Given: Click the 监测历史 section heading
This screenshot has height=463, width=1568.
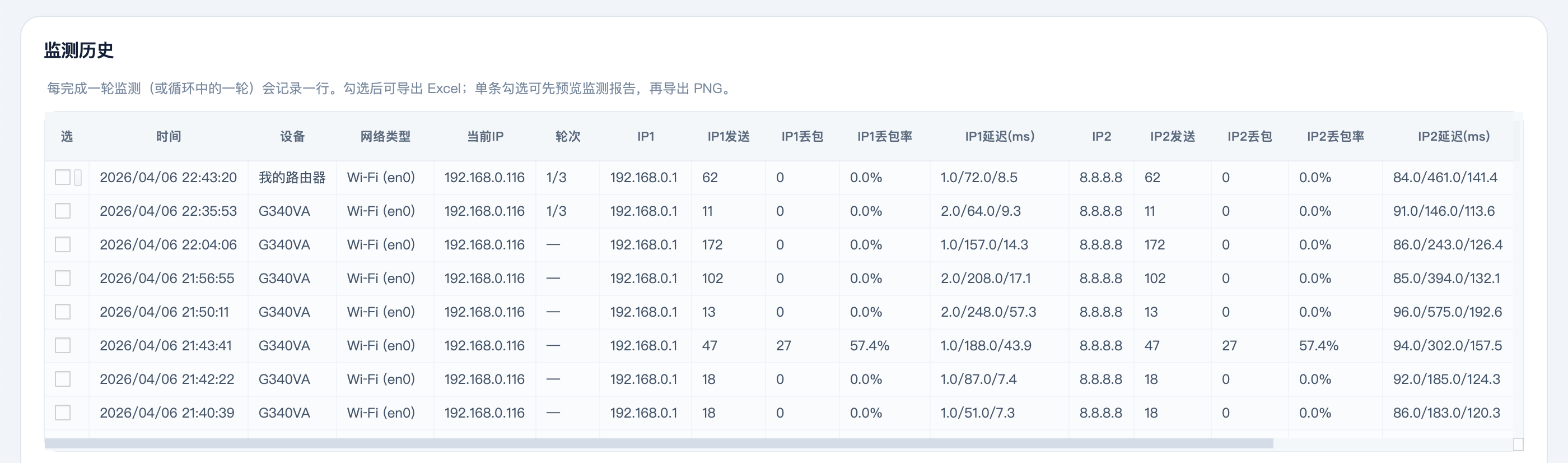Looking at the screenshot, I should 79,50.
